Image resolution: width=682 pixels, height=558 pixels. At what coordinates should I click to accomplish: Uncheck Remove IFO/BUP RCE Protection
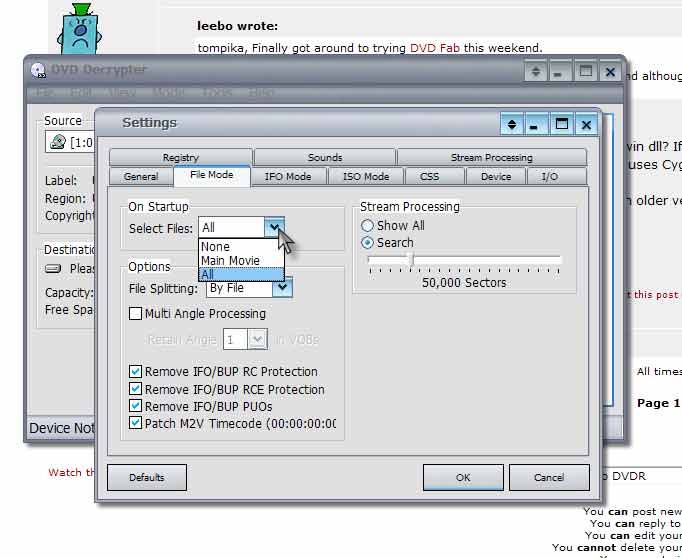135,389
